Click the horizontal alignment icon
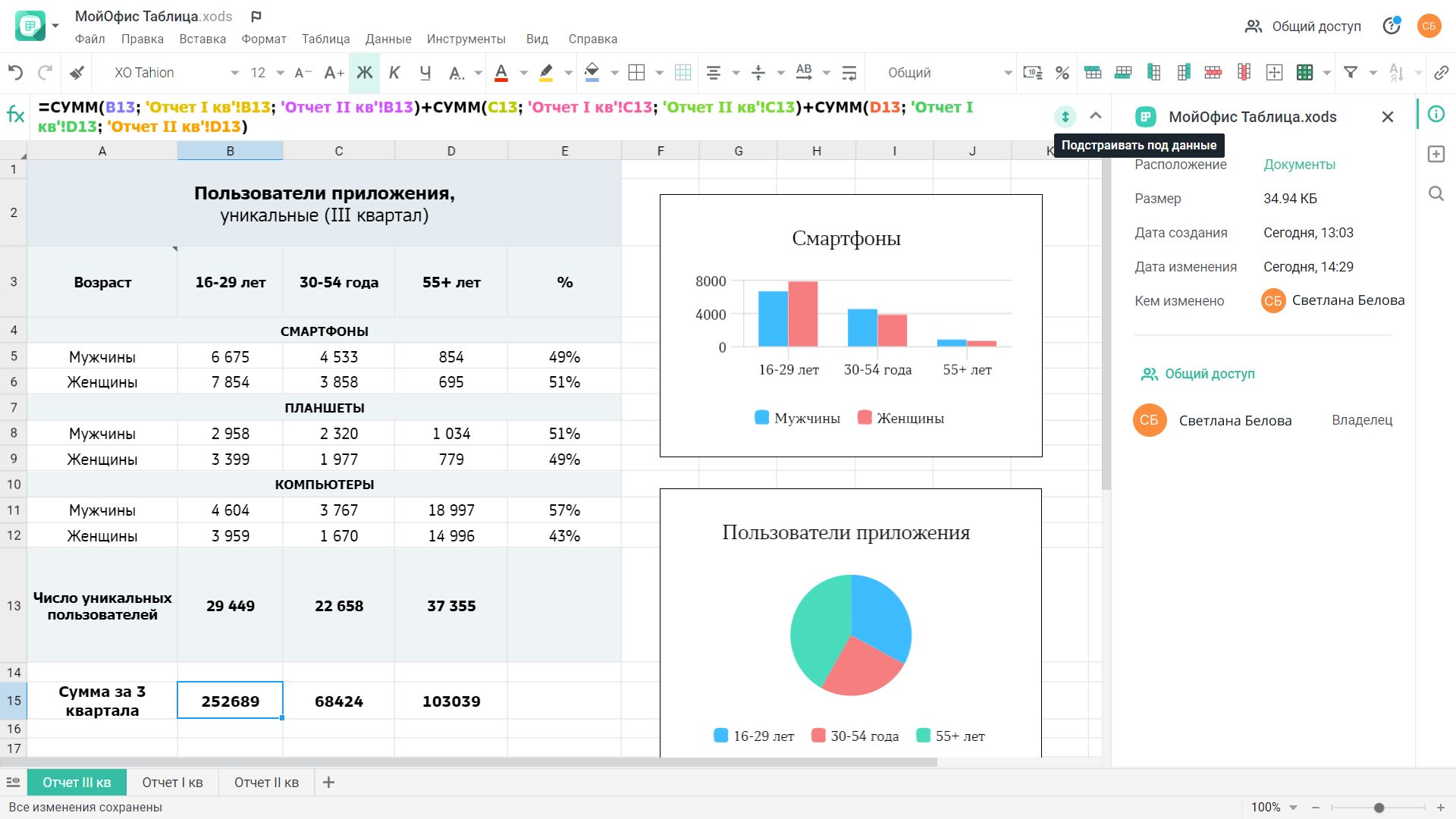The height and width of the screenshot is (819, 1456). tap(714, 73)
